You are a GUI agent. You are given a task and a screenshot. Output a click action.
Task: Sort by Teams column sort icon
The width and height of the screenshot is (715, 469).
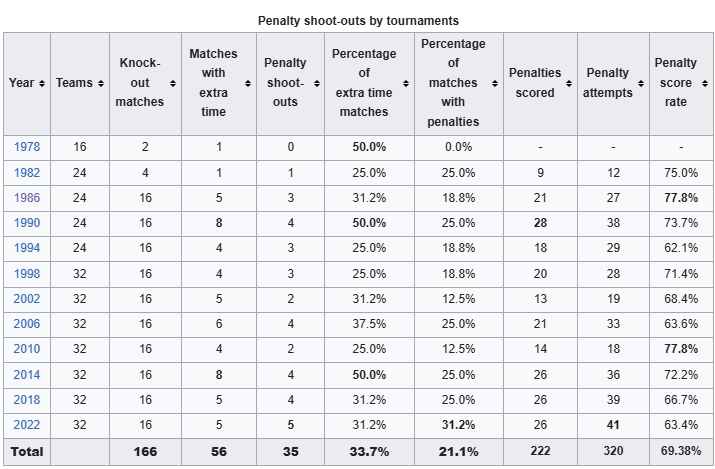coord(101,83)
